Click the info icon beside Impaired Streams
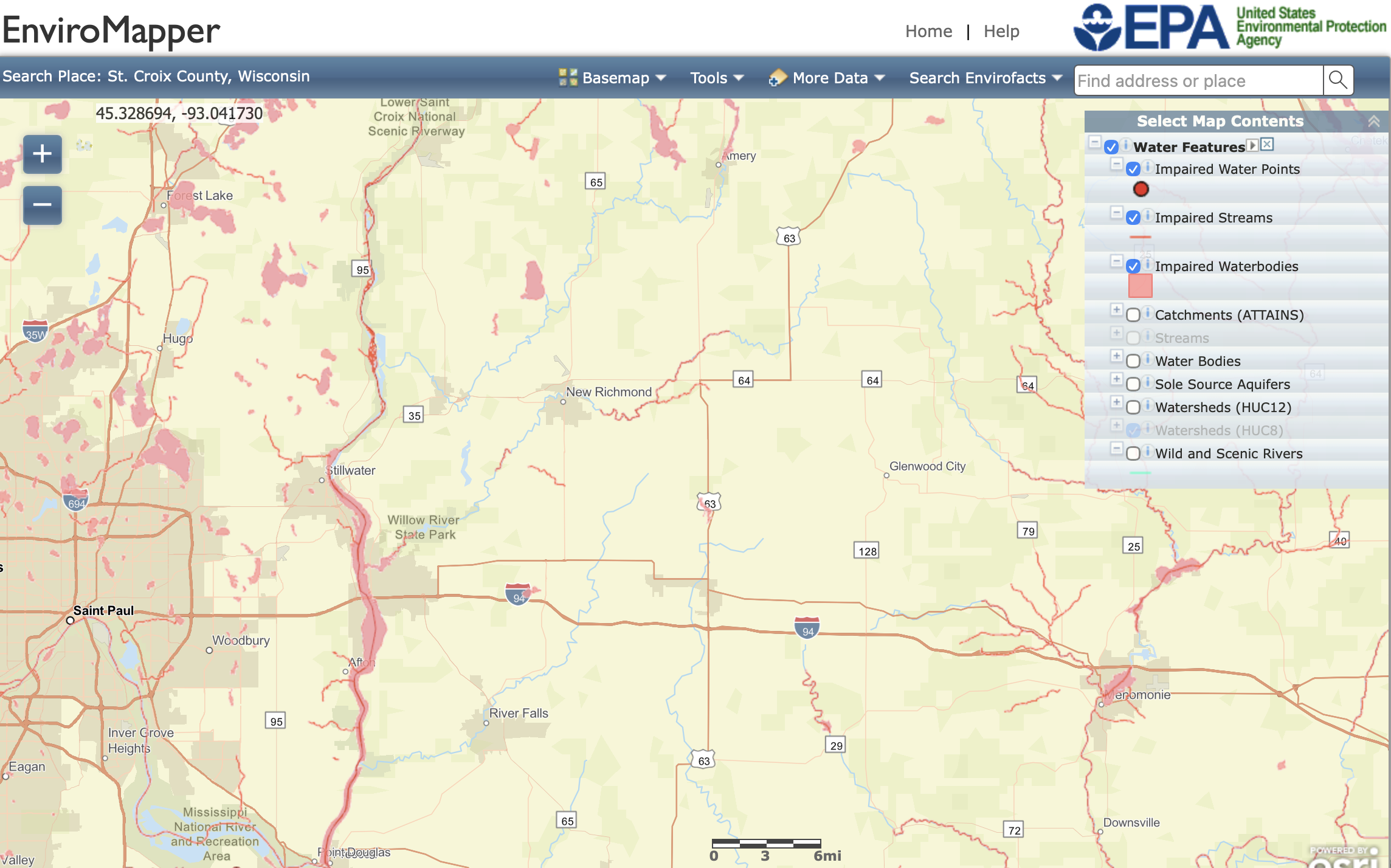This screenshot has width=1391, height=868. (1148, 217)
